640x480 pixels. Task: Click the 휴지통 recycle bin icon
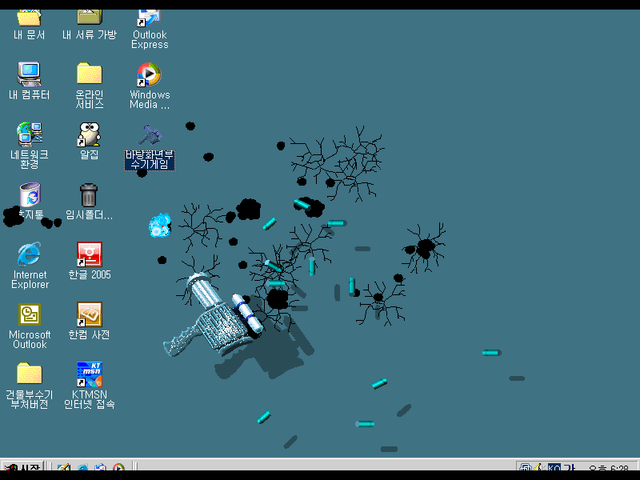pyautogui.click(x=29, y=195)
